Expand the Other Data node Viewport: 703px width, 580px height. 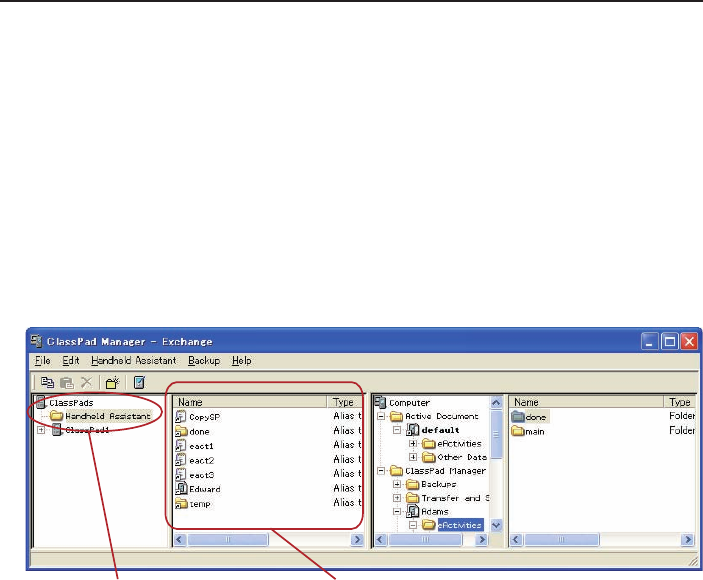point(413,457)
